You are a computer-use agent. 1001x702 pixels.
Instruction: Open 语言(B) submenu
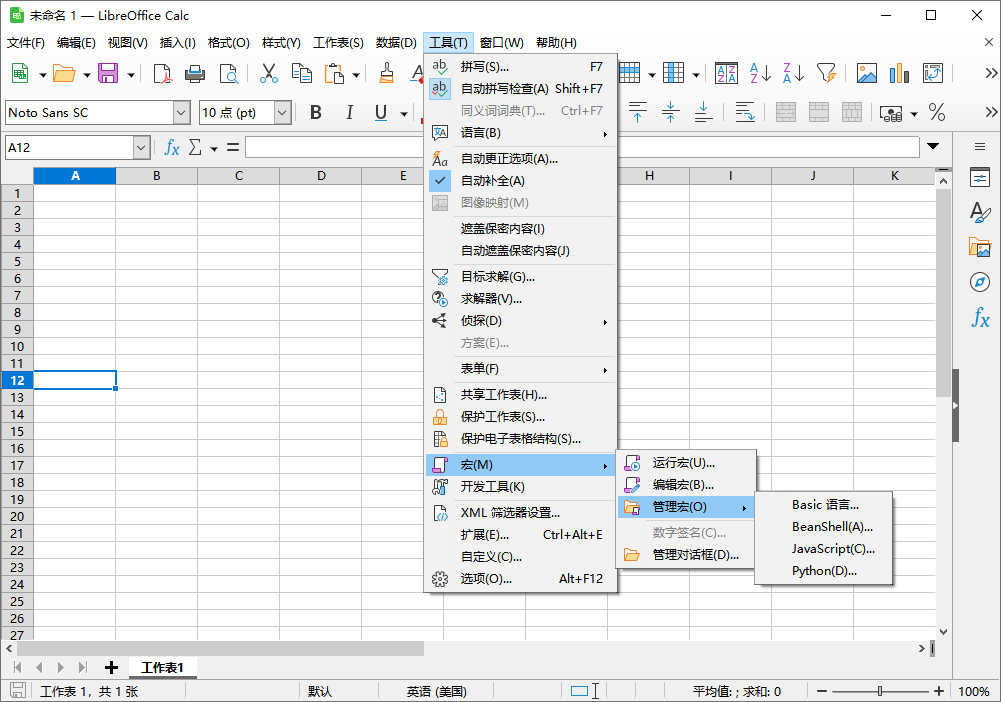521,133
